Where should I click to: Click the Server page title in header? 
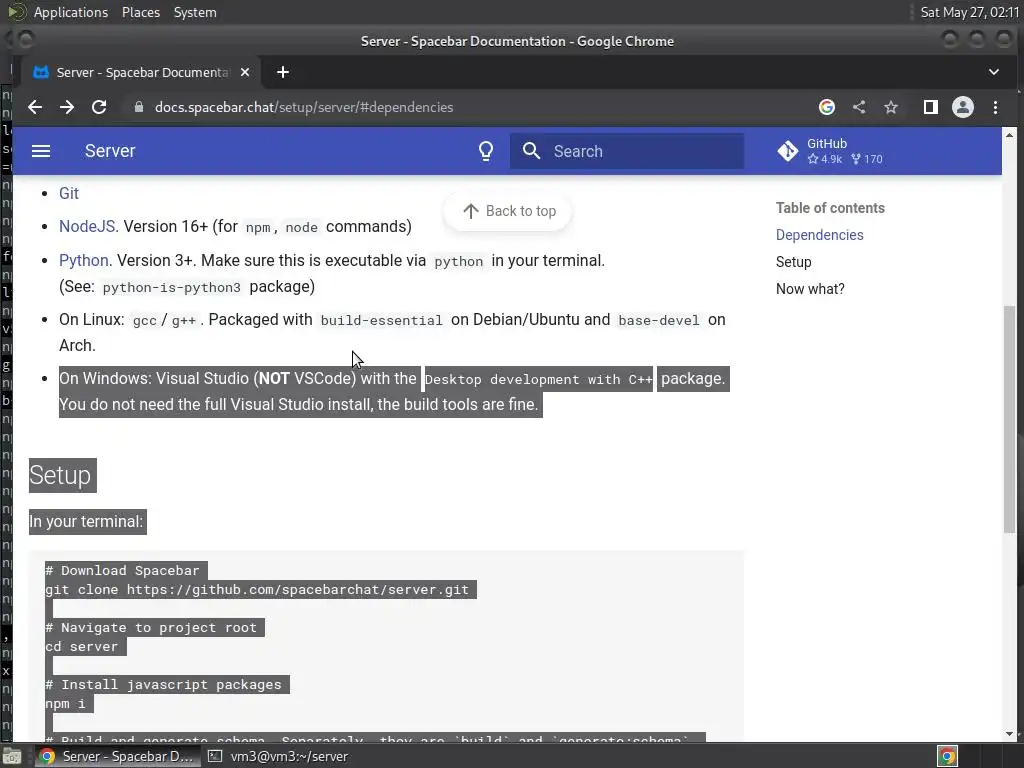click(110, 151)
